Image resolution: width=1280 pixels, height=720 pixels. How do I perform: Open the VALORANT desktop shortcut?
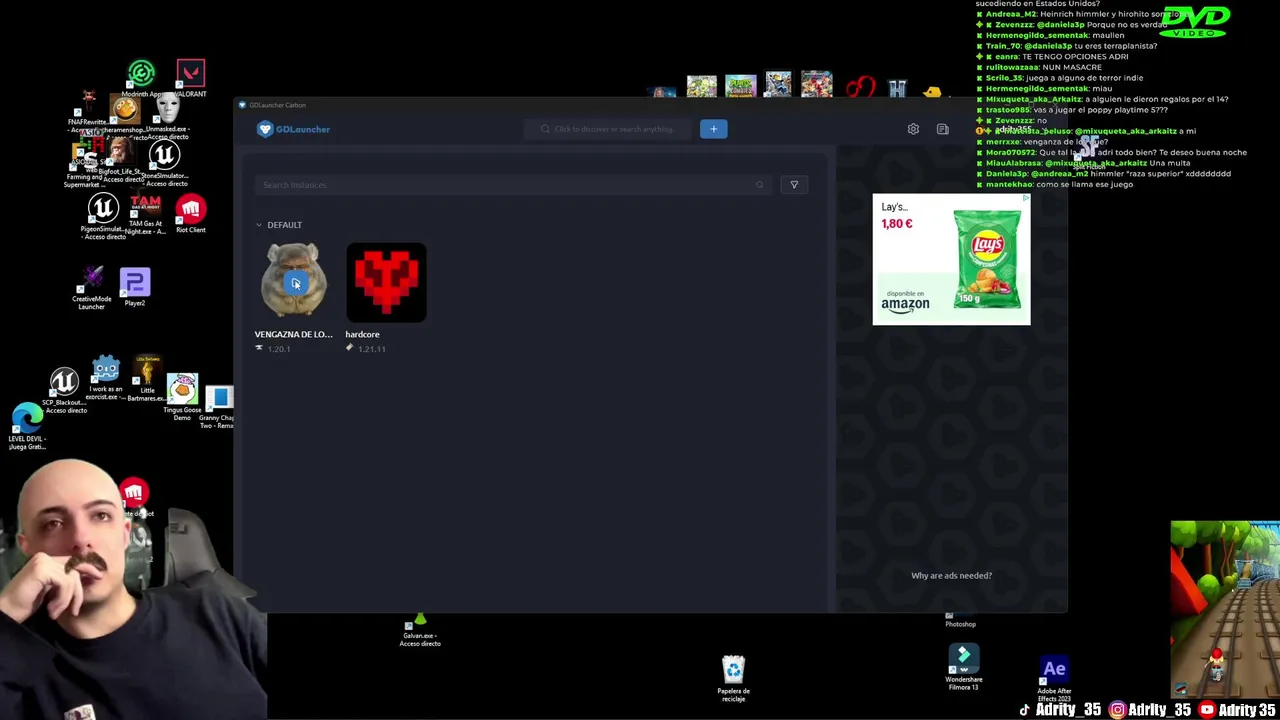[x=190, y=79]
